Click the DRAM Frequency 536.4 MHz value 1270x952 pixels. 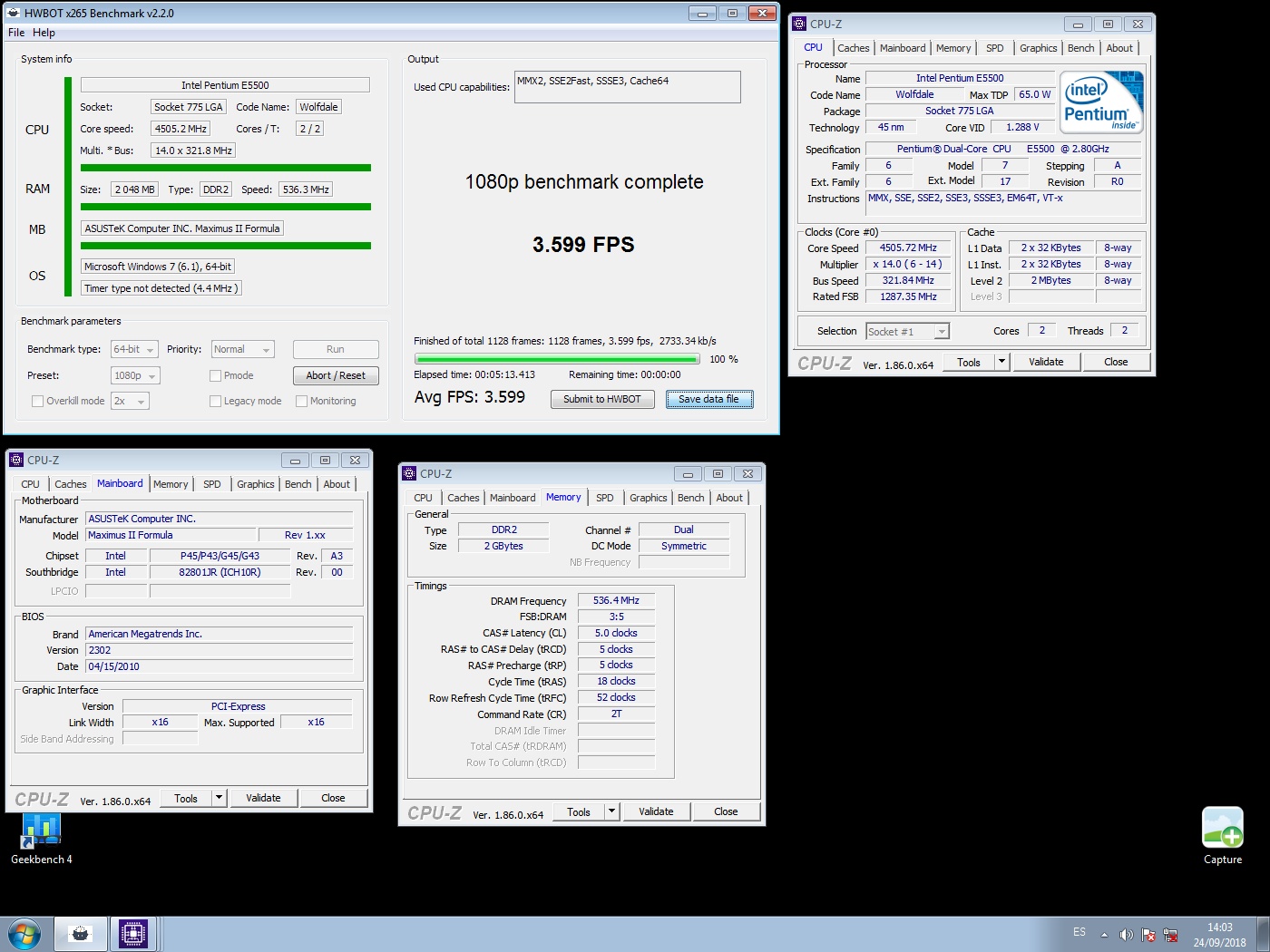(616, 600)
